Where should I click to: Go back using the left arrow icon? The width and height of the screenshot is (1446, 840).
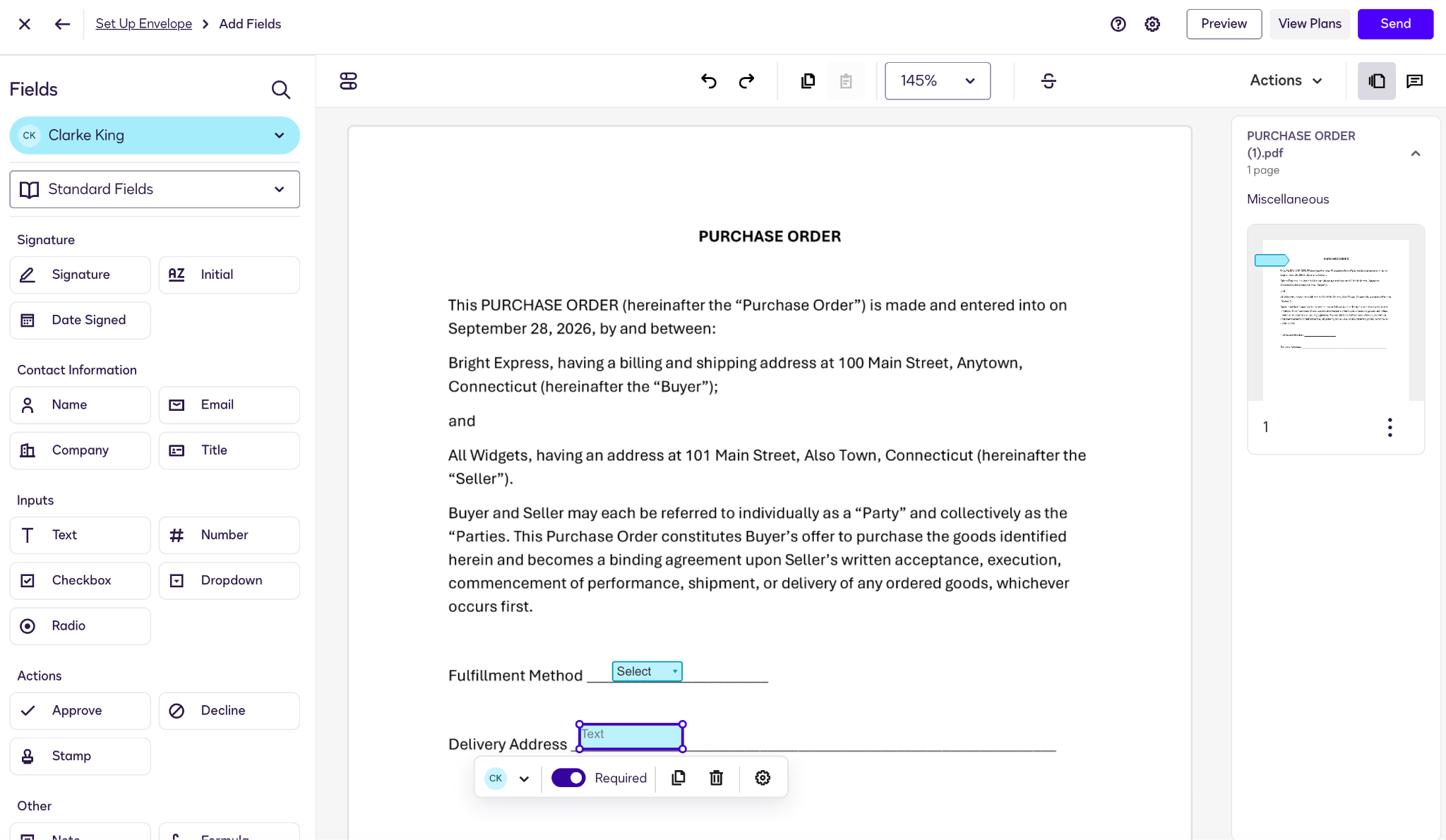(x=62, y=24)
